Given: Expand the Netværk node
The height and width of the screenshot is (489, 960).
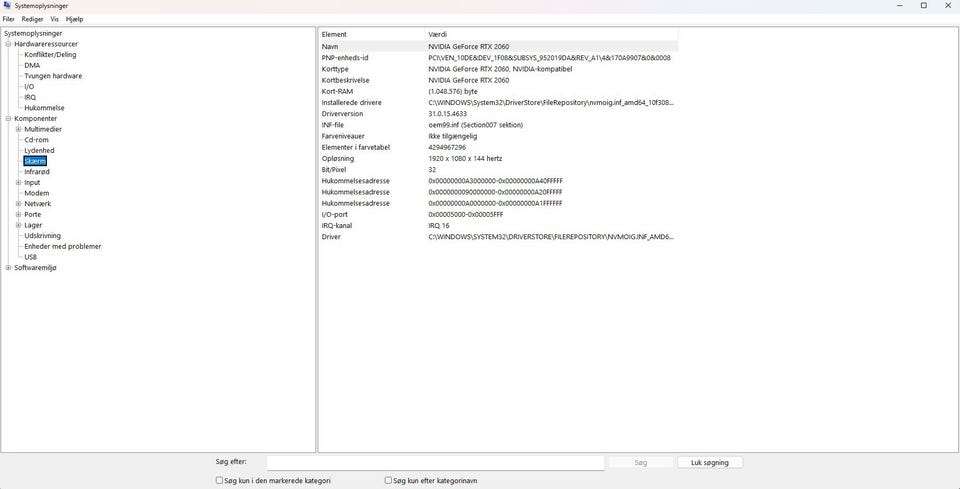Looking at the screenshot, I should pyautogui.click(x=18, y=204).
